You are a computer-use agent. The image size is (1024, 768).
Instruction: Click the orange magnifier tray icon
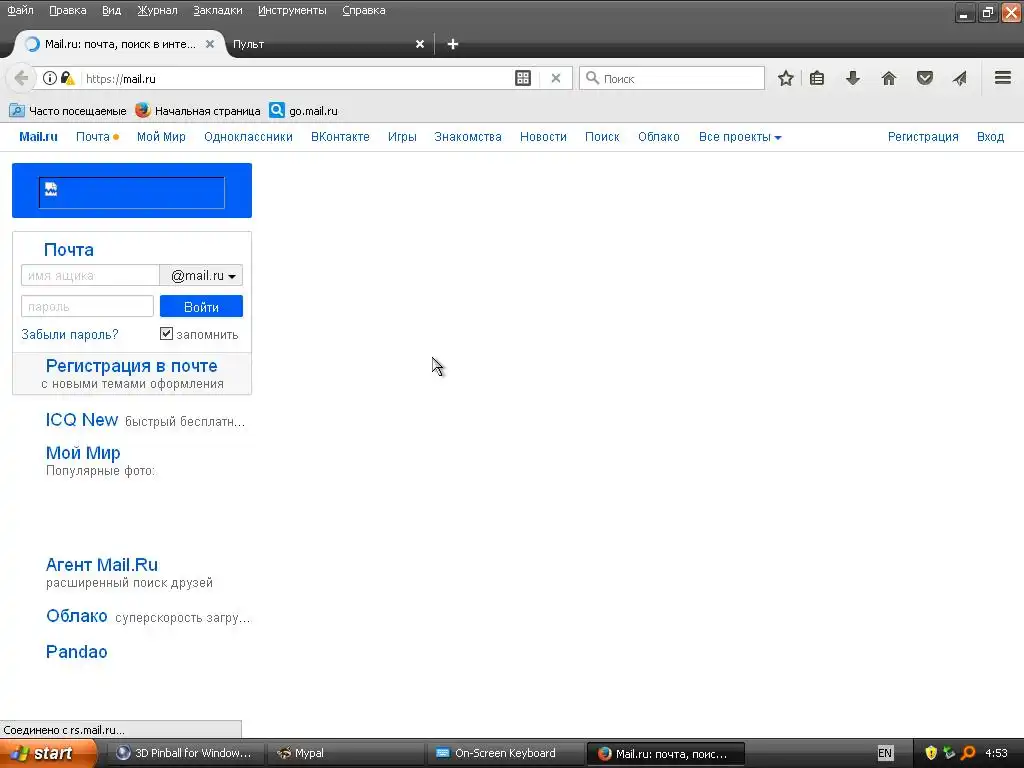[968, 753]
